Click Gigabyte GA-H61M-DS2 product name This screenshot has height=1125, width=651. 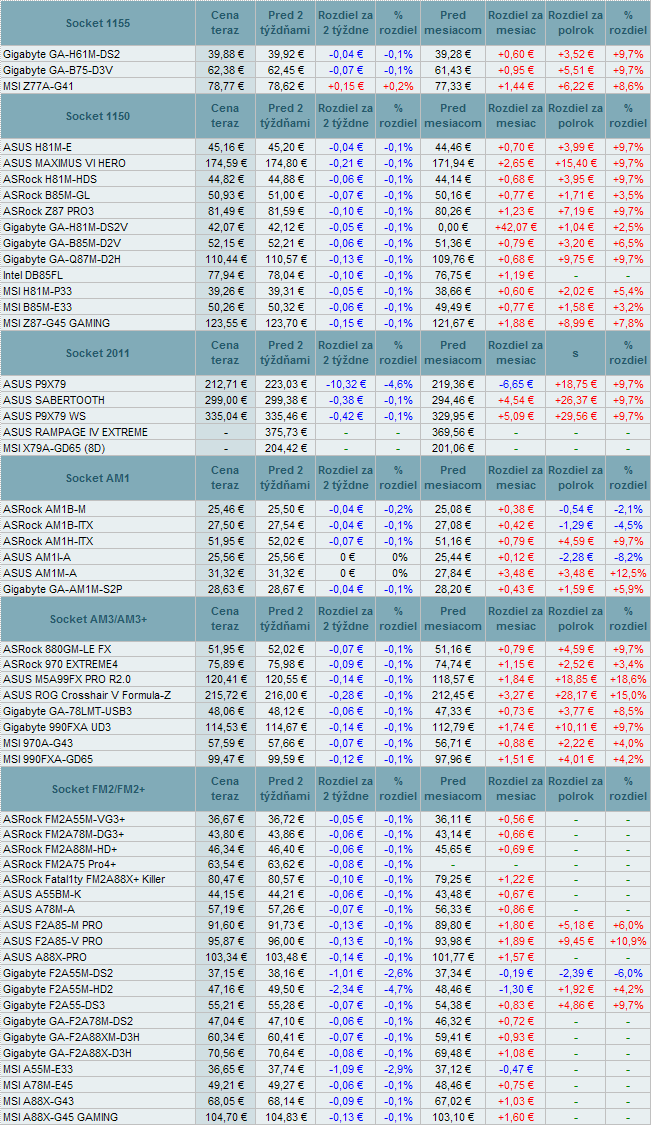pos(62,55)
